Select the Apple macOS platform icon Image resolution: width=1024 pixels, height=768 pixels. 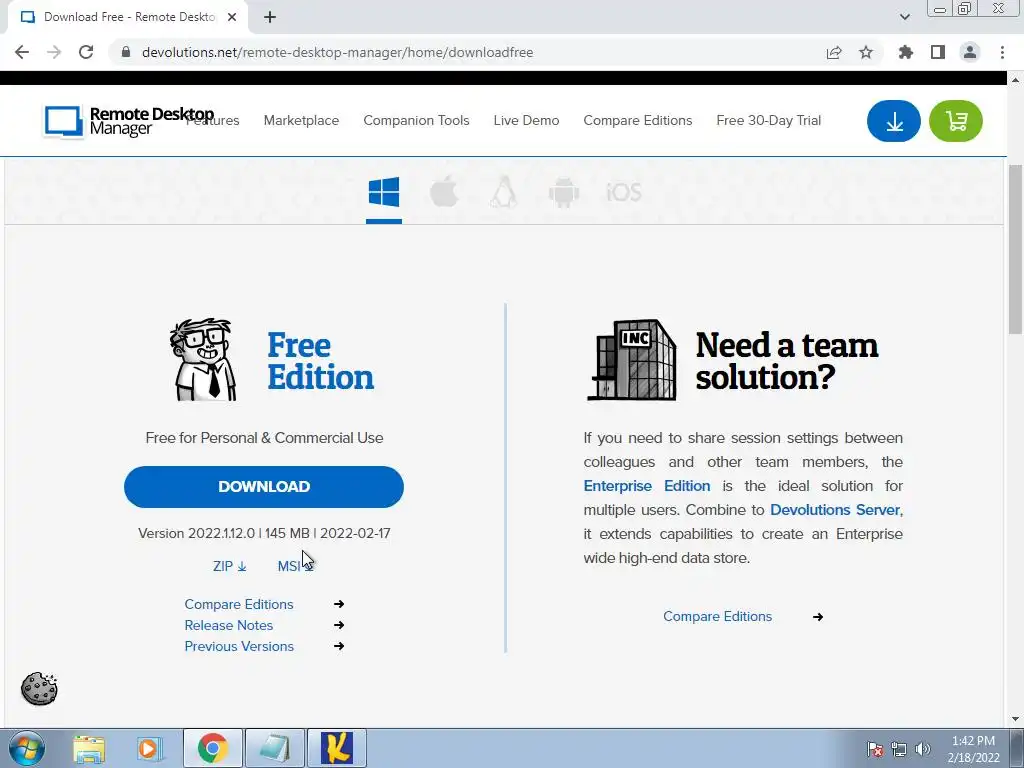point(444,192)
